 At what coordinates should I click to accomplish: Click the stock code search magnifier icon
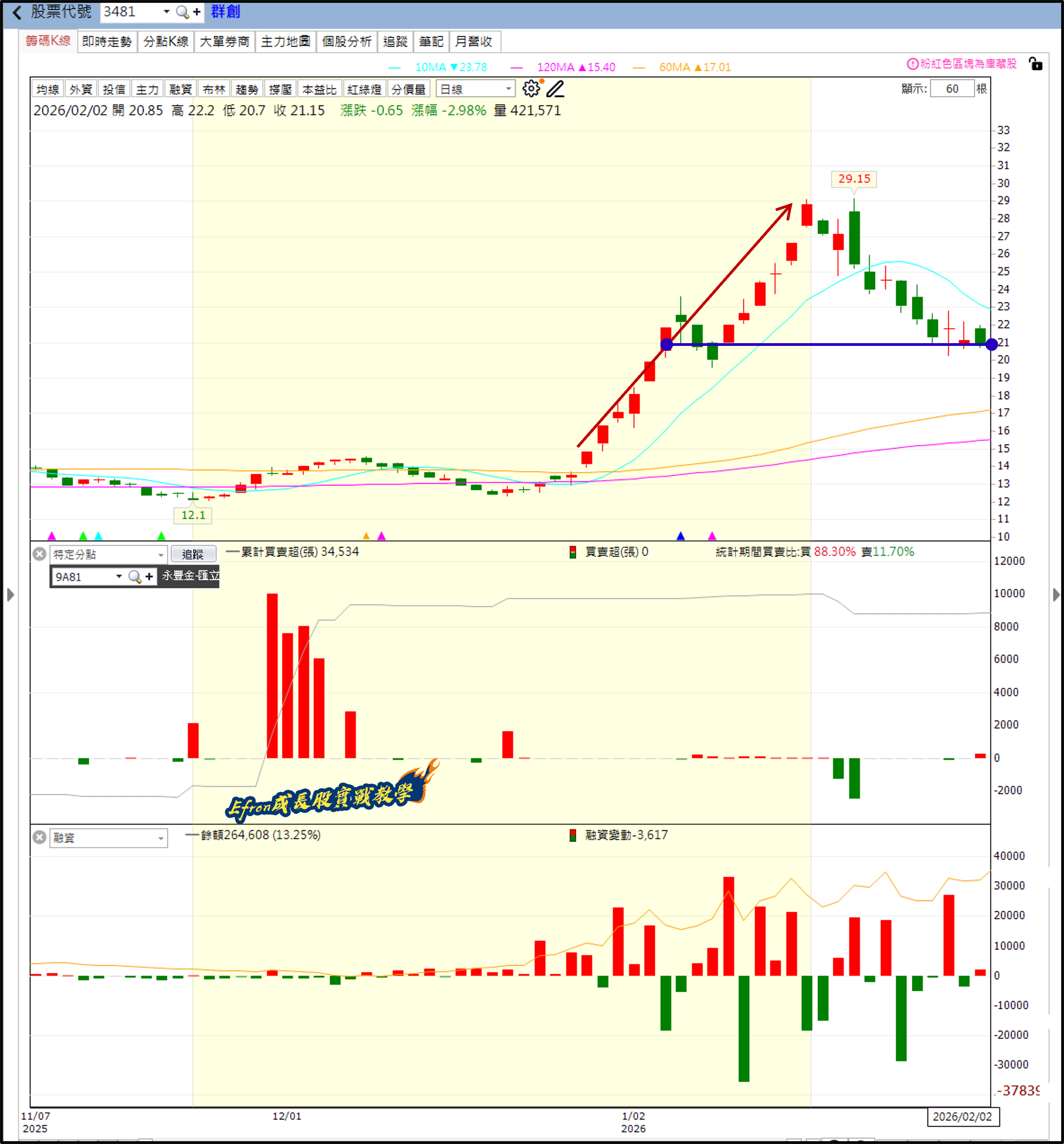(182, 12)
